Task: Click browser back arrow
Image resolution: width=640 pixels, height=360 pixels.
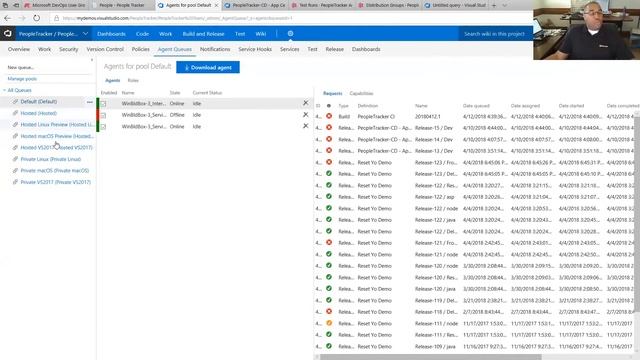Action: click(x=7, y=18)
